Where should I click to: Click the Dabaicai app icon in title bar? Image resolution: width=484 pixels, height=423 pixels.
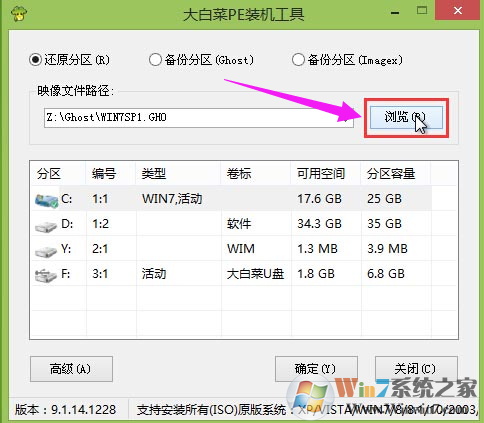(x=19, y=13)
